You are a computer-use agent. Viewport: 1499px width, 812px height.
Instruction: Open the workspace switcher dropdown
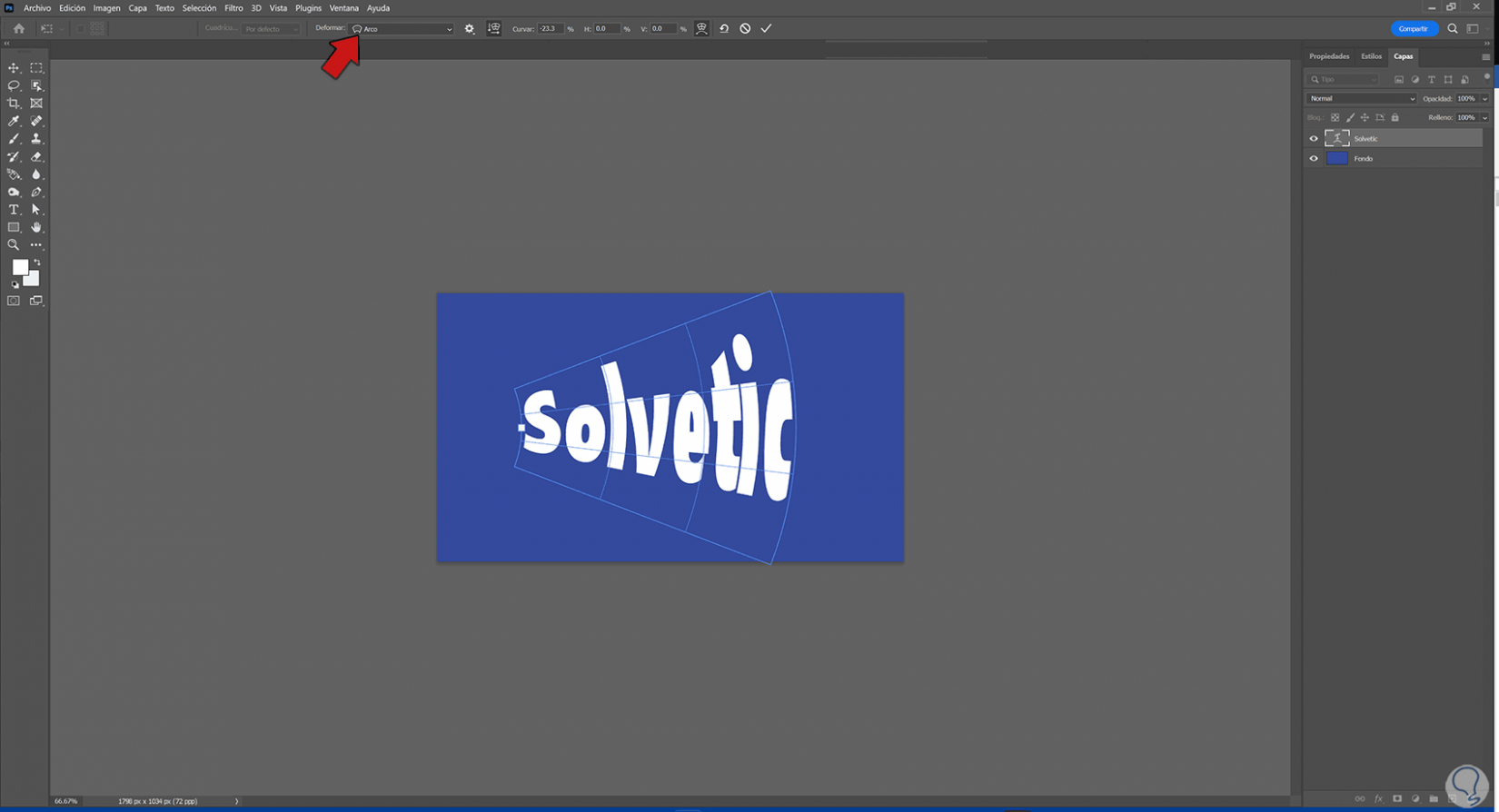point(1473,29)
